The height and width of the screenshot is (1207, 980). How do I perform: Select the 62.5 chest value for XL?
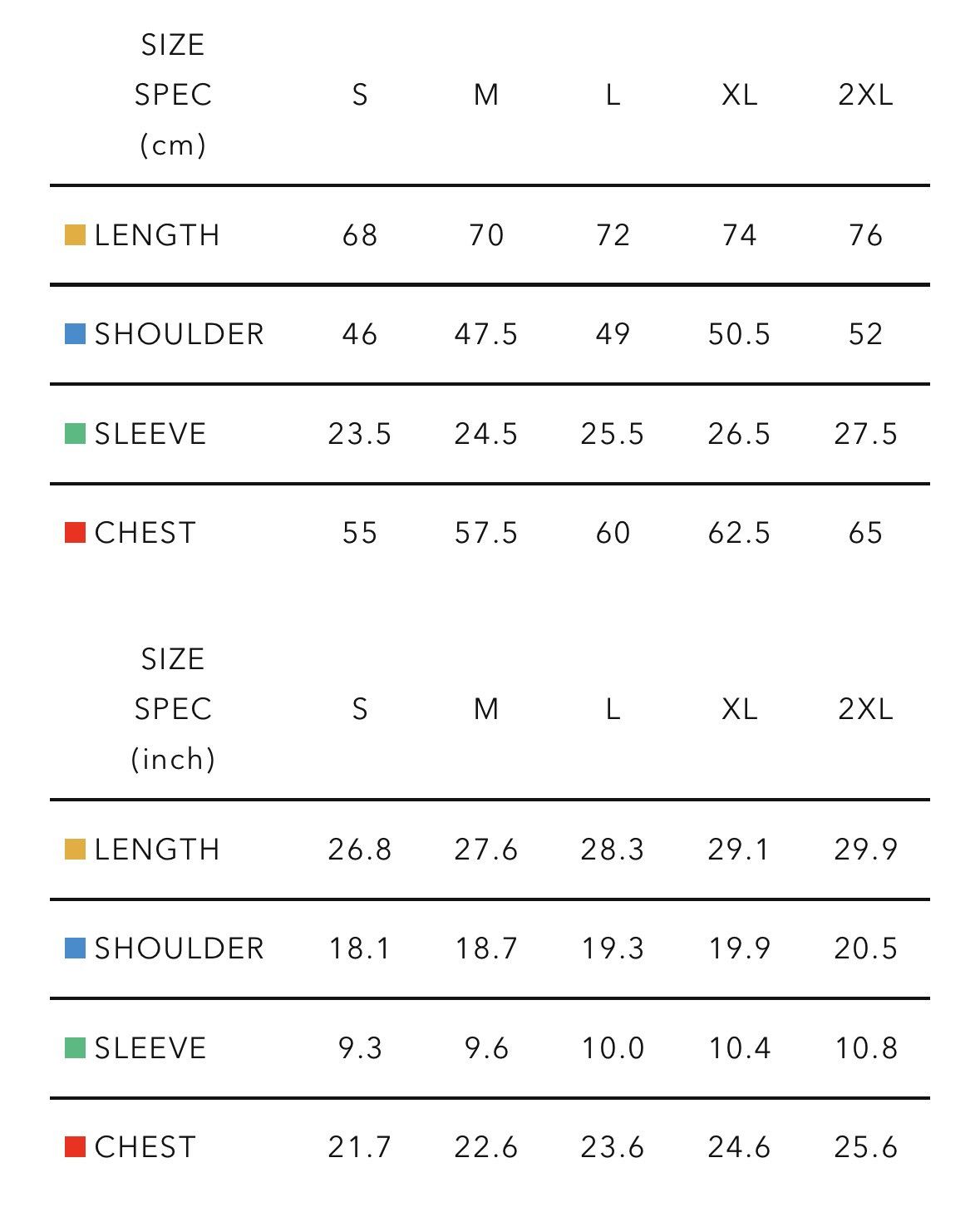click(739, 534)
